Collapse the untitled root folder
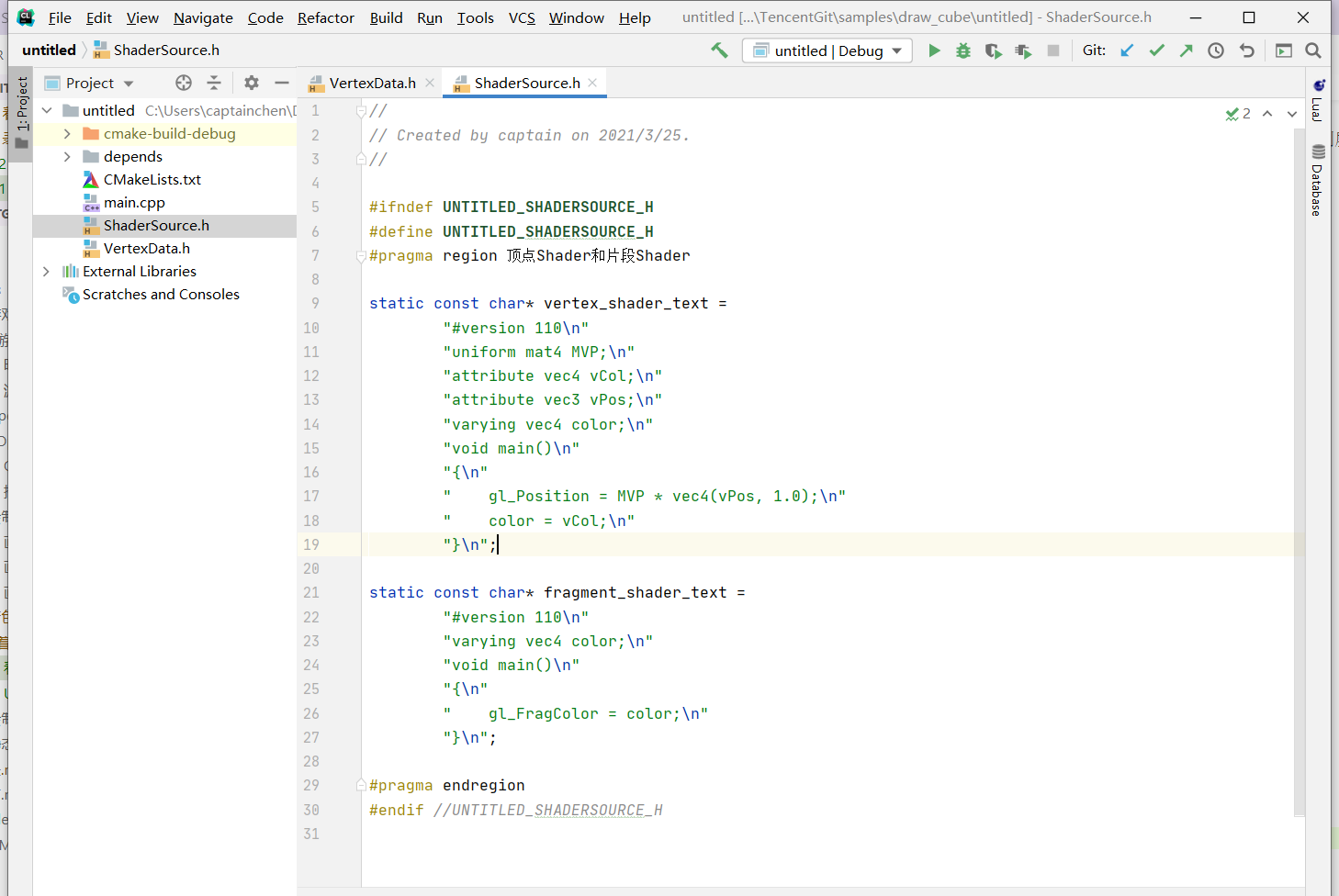The image size is (1339, 896). pyautogui.click(x=47, y=110)
